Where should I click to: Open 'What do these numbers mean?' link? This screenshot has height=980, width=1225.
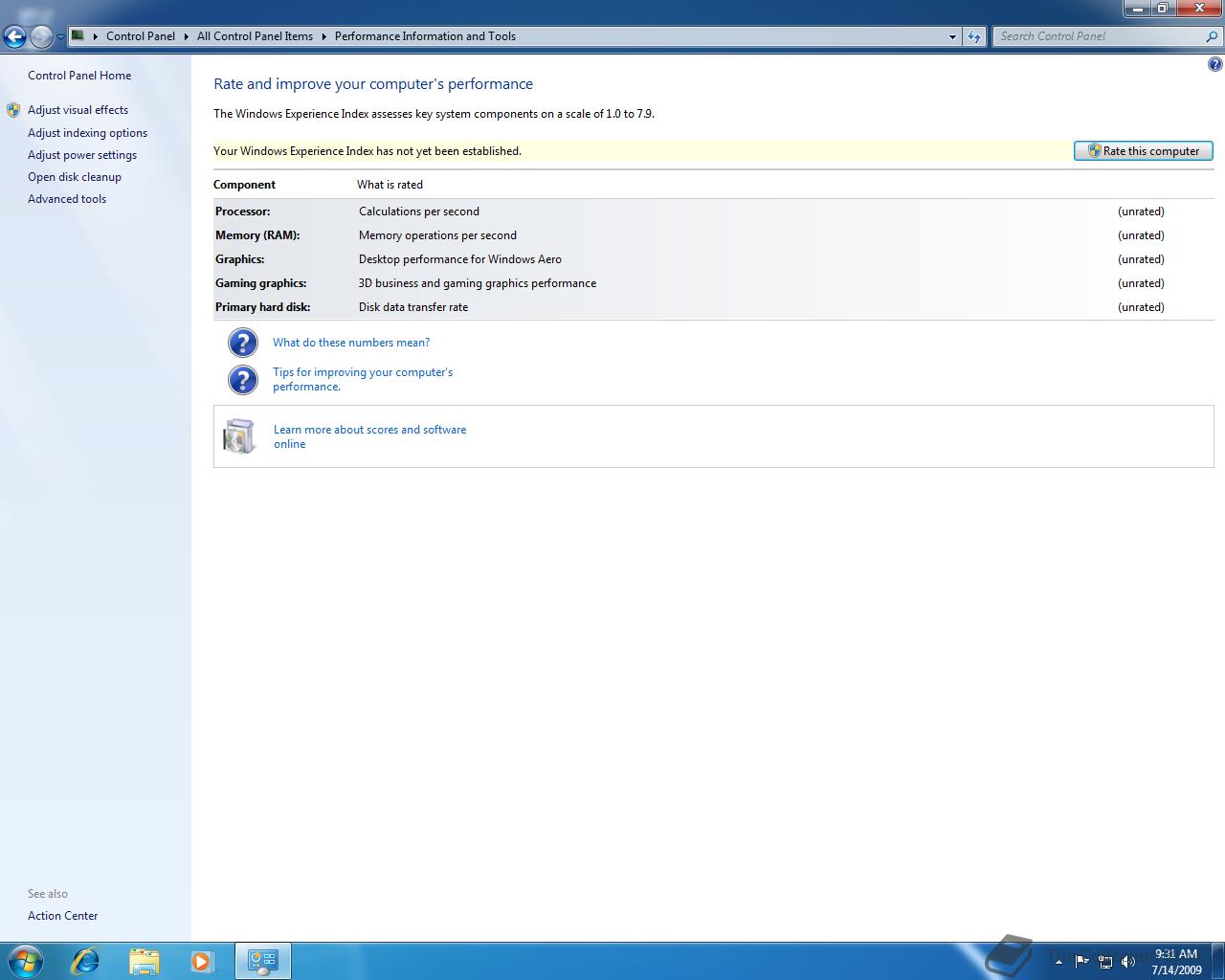click(x=351, y=343)
